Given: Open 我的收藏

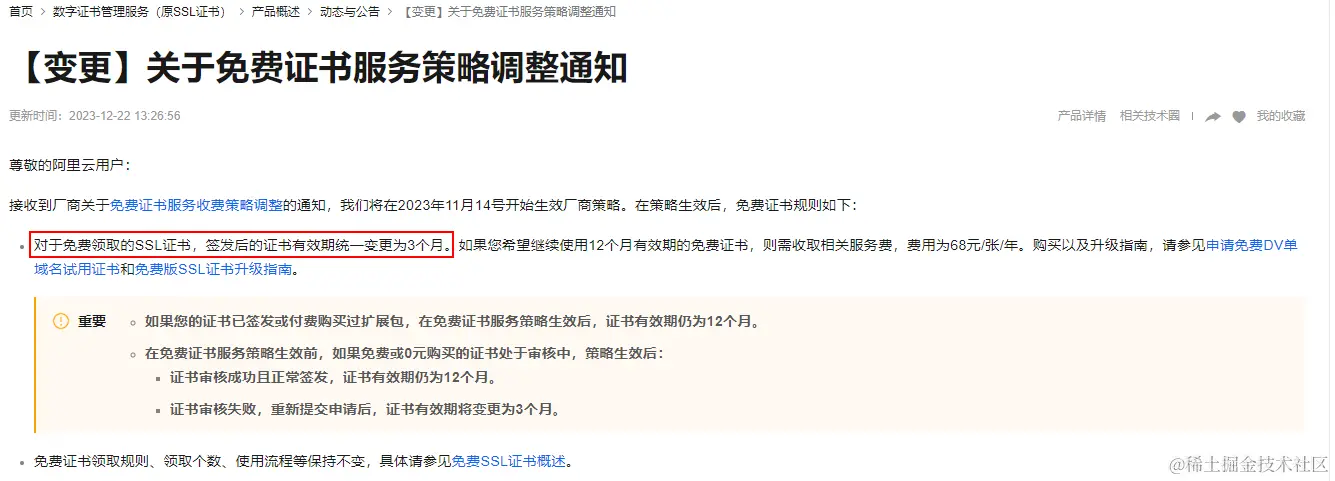Looking at the screenshot, I should (x=1281, y=116).
